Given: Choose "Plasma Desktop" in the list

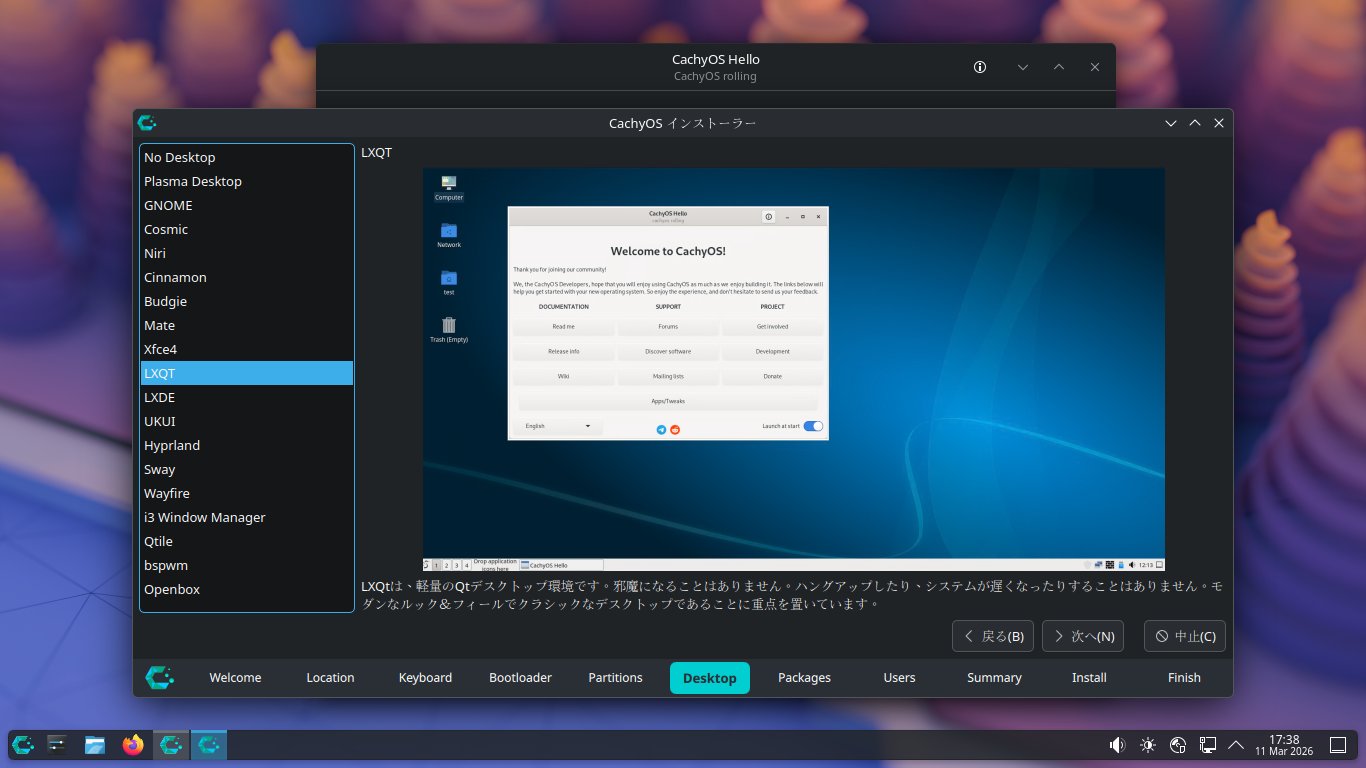Looking at the screenshot, I should pyautogui.click(x=247, y=181).
